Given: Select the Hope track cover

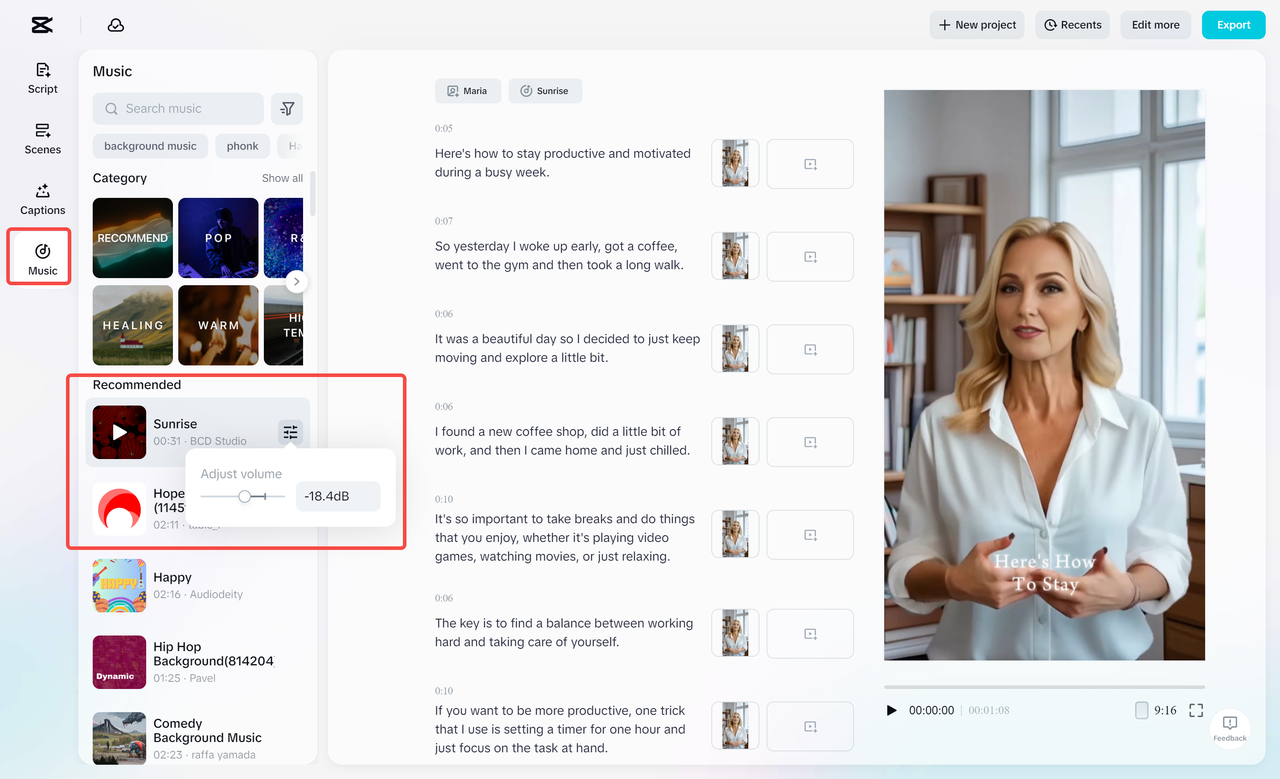Looking at the screenshot, I should coord(120,509).
